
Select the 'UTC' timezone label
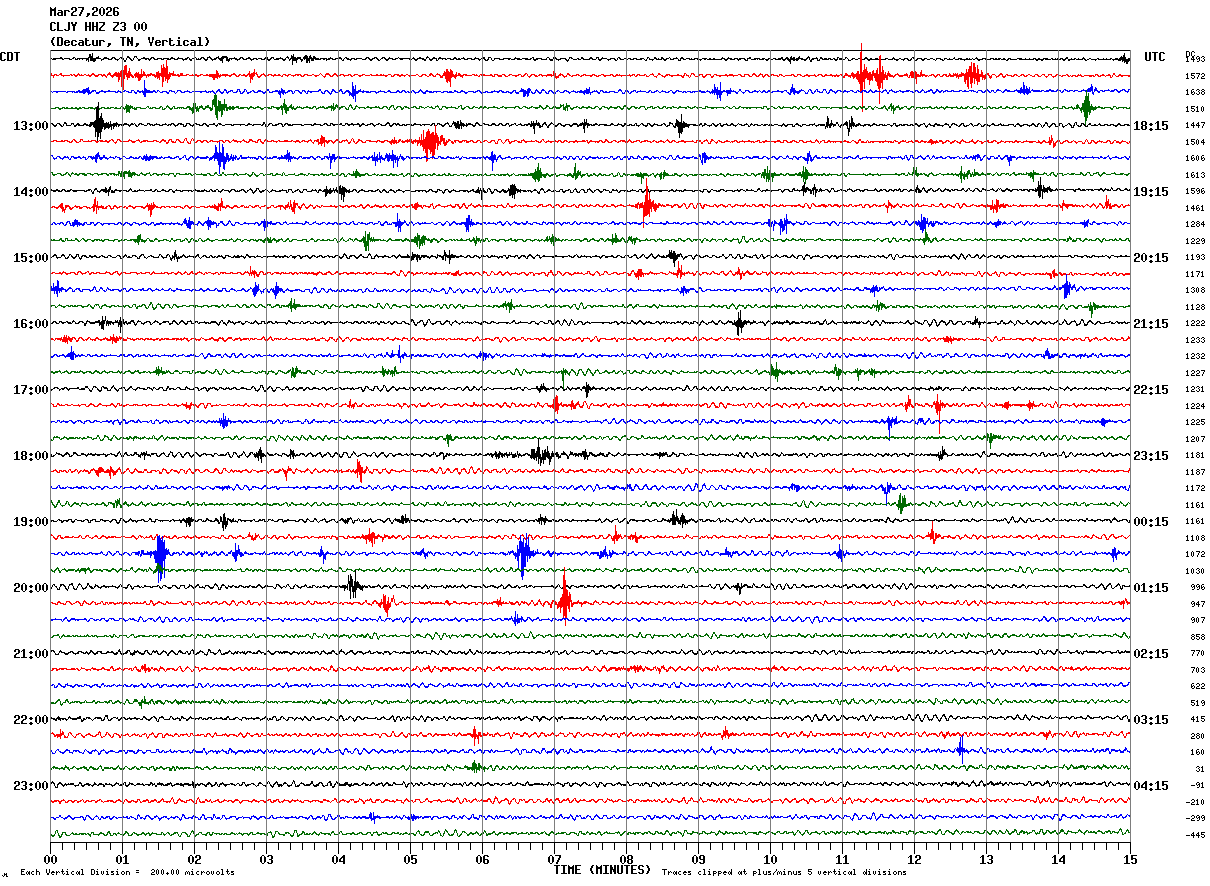(1155, 57)
